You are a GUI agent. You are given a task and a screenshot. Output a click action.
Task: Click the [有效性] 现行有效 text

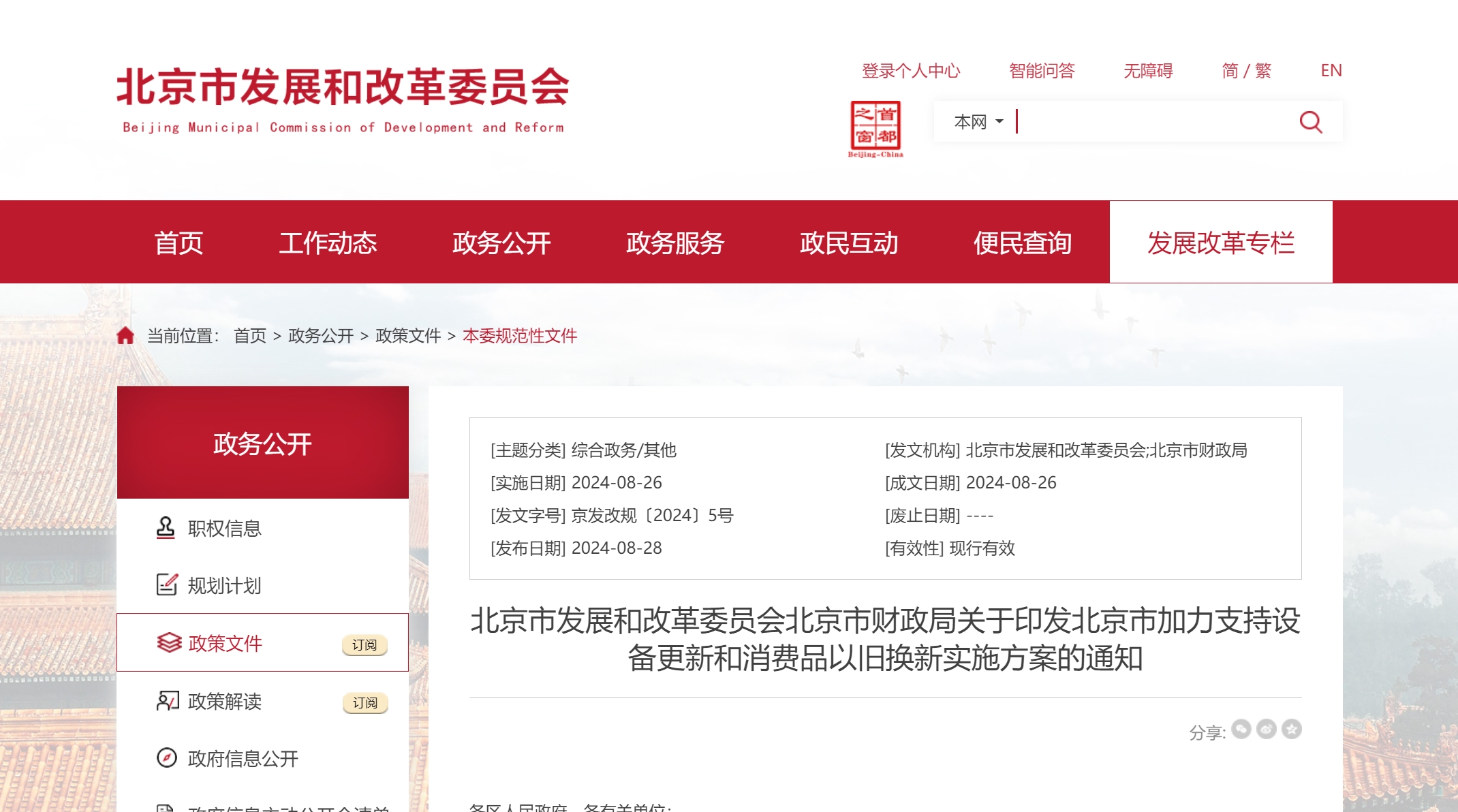(950, 548)
